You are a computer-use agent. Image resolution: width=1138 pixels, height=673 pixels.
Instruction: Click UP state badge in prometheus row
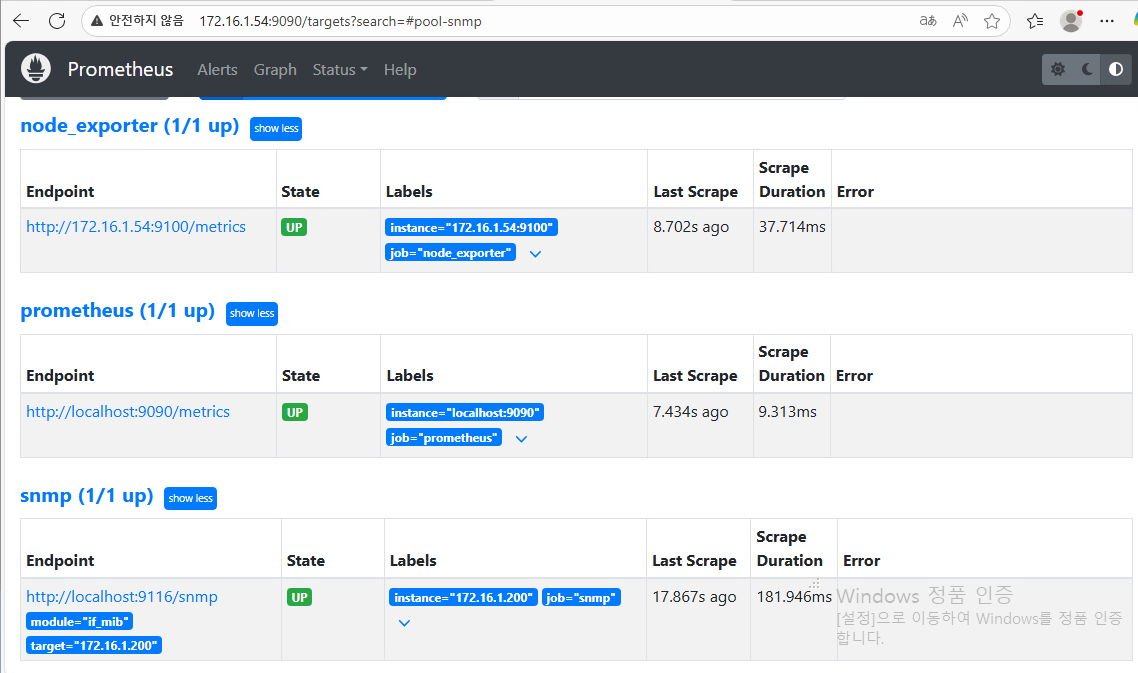[x=295, y=412]
